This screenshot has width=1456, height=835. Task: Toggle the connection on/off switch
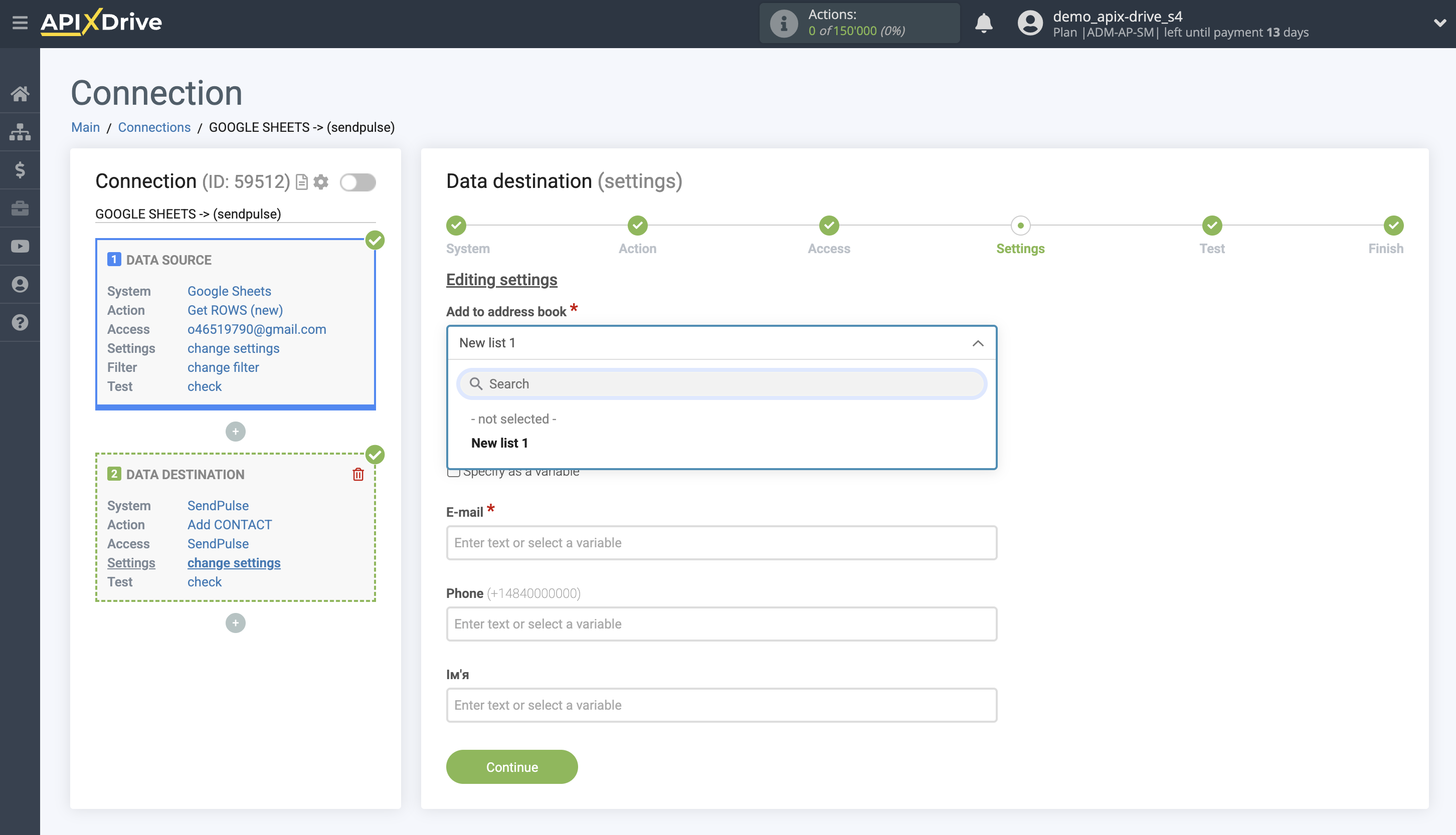(357, 182)
